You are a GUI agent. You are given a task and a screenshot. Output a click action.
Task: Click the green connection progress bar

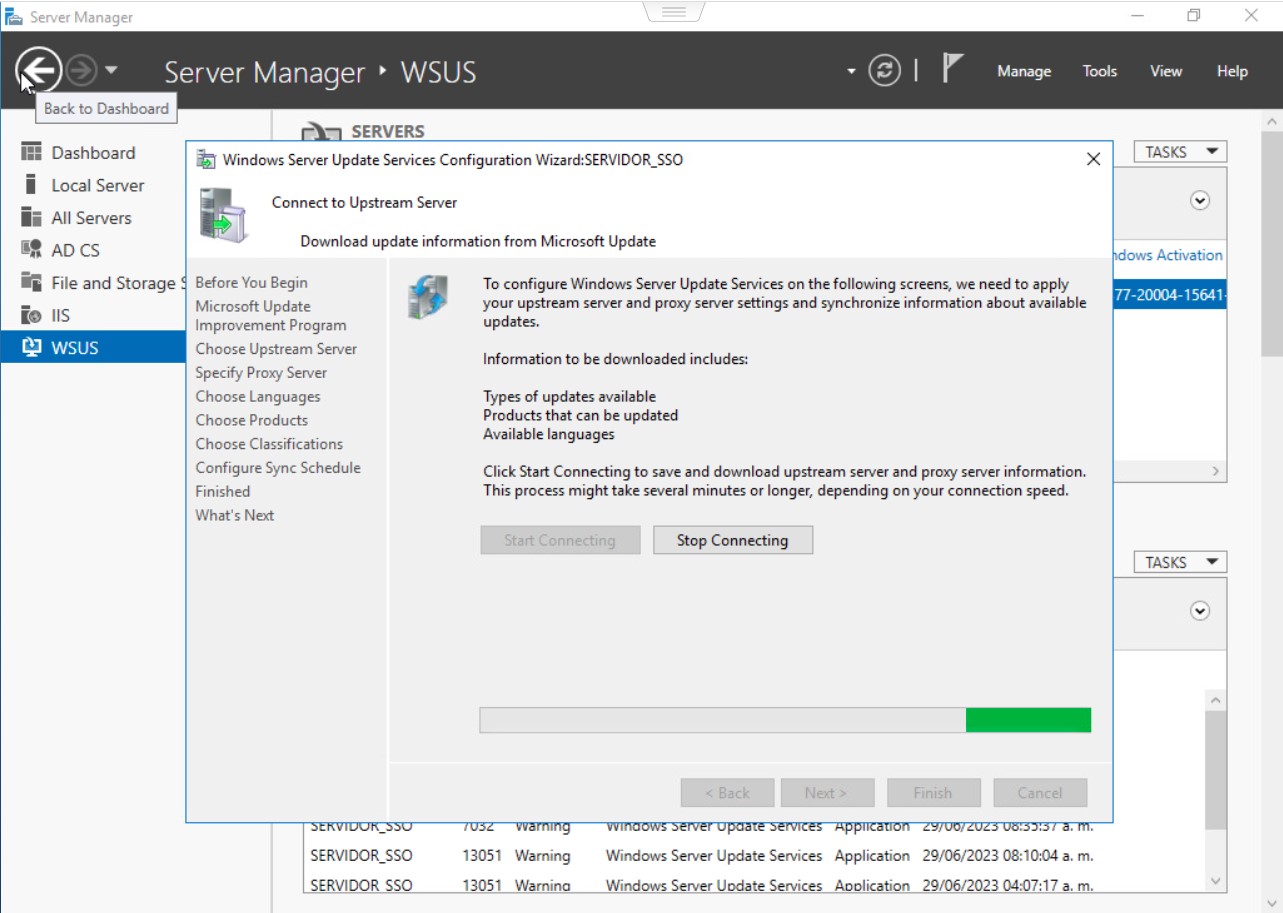click(x=1027, y=720)
